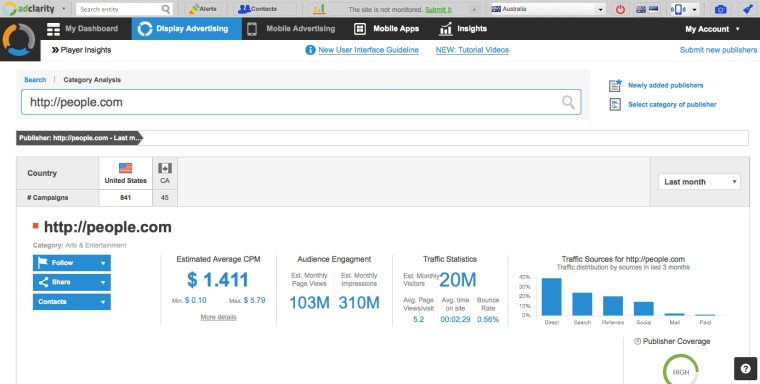Open NEW: Tutorial Videos link
The image size is (760, 384).
coord(472,50)
